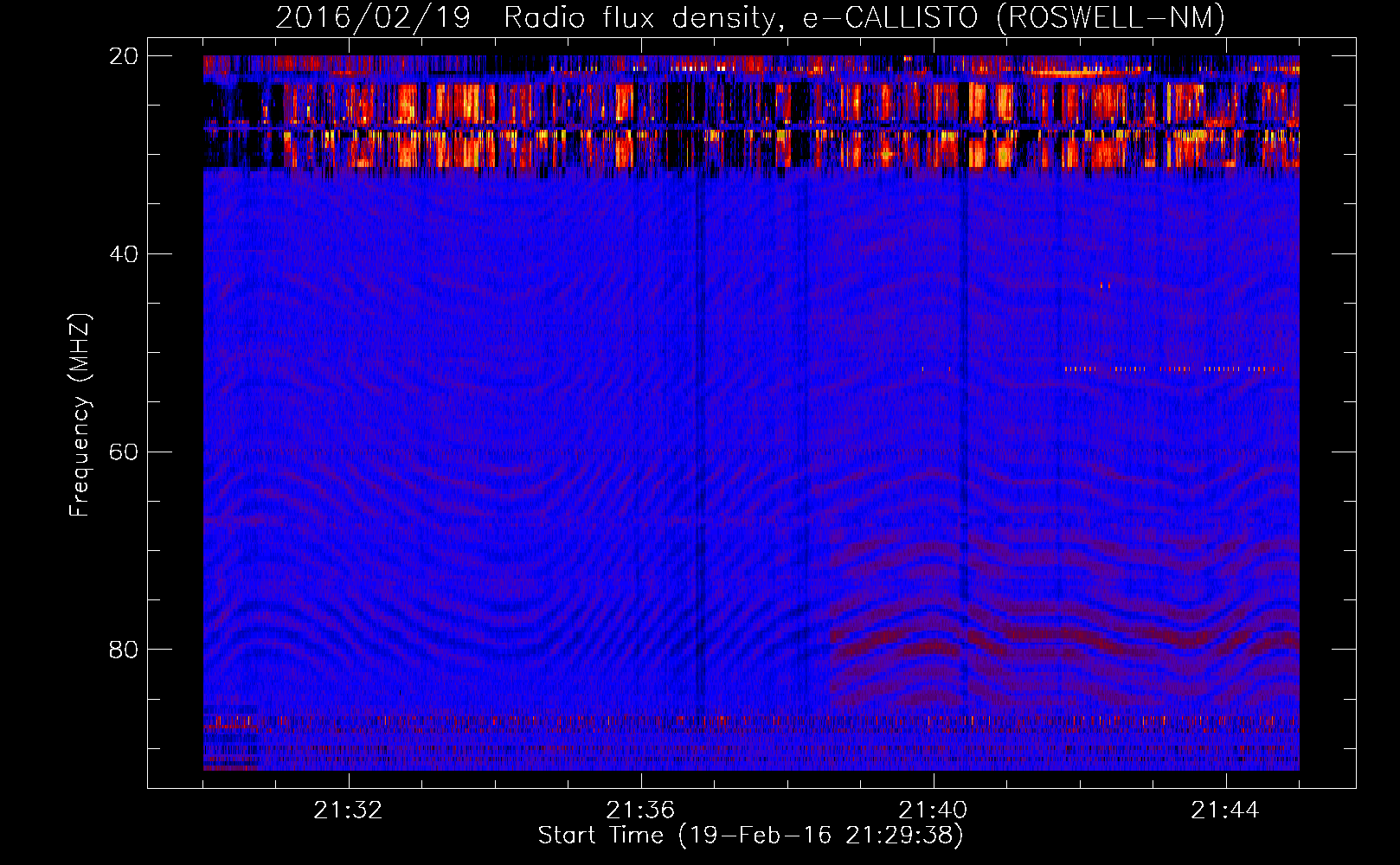The image size is (1400, 865).
Task: Click the 20 frequency tick label
Action: click(124, 56)
